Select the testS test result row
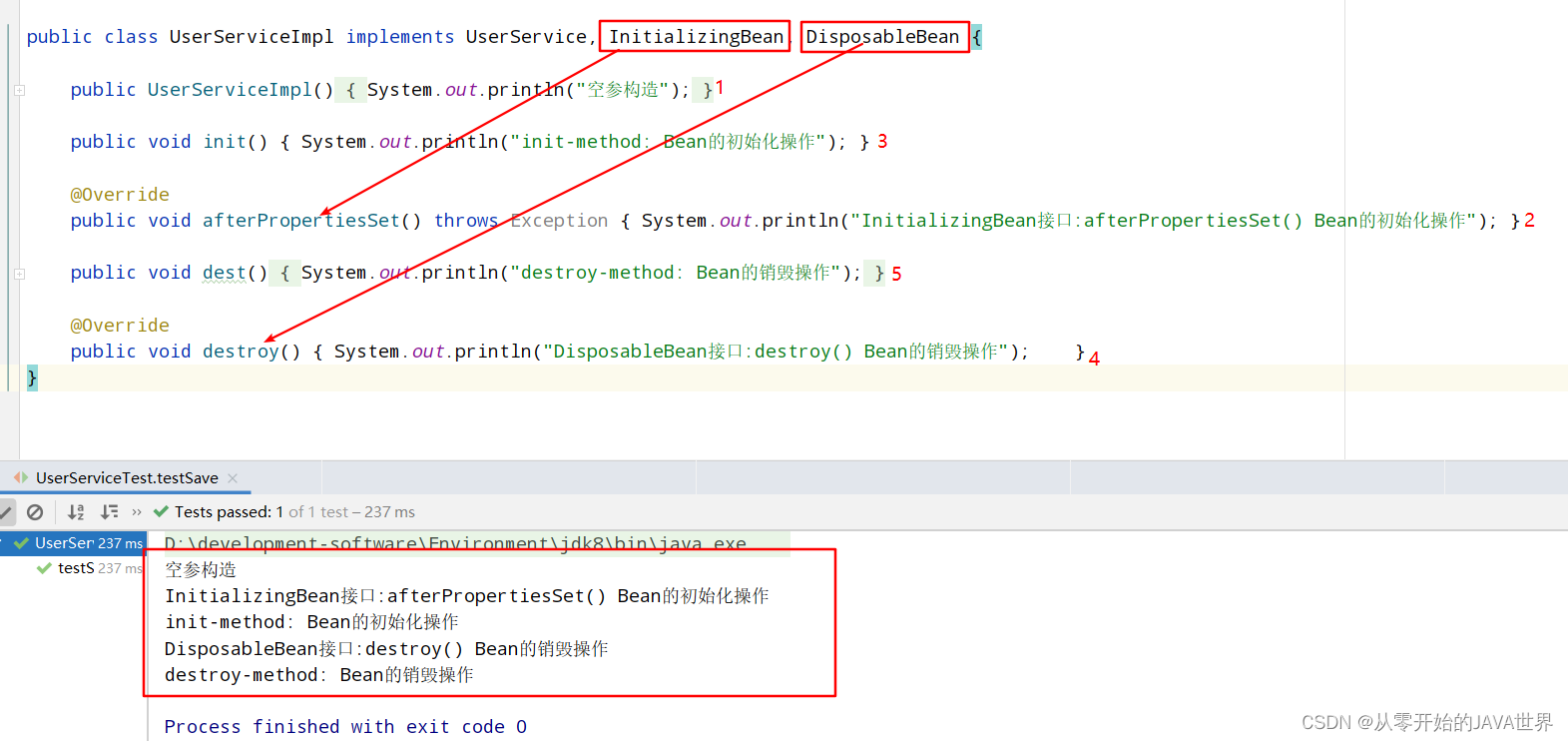This screenshot has height=741, width=1568. 90,568
